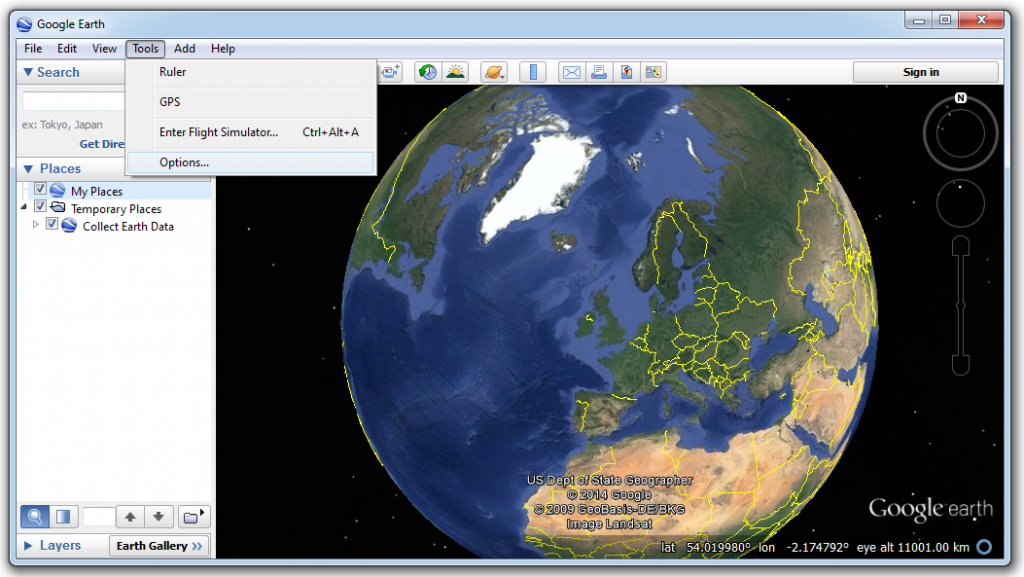Open the Help menu

click(x=223, y=49)
